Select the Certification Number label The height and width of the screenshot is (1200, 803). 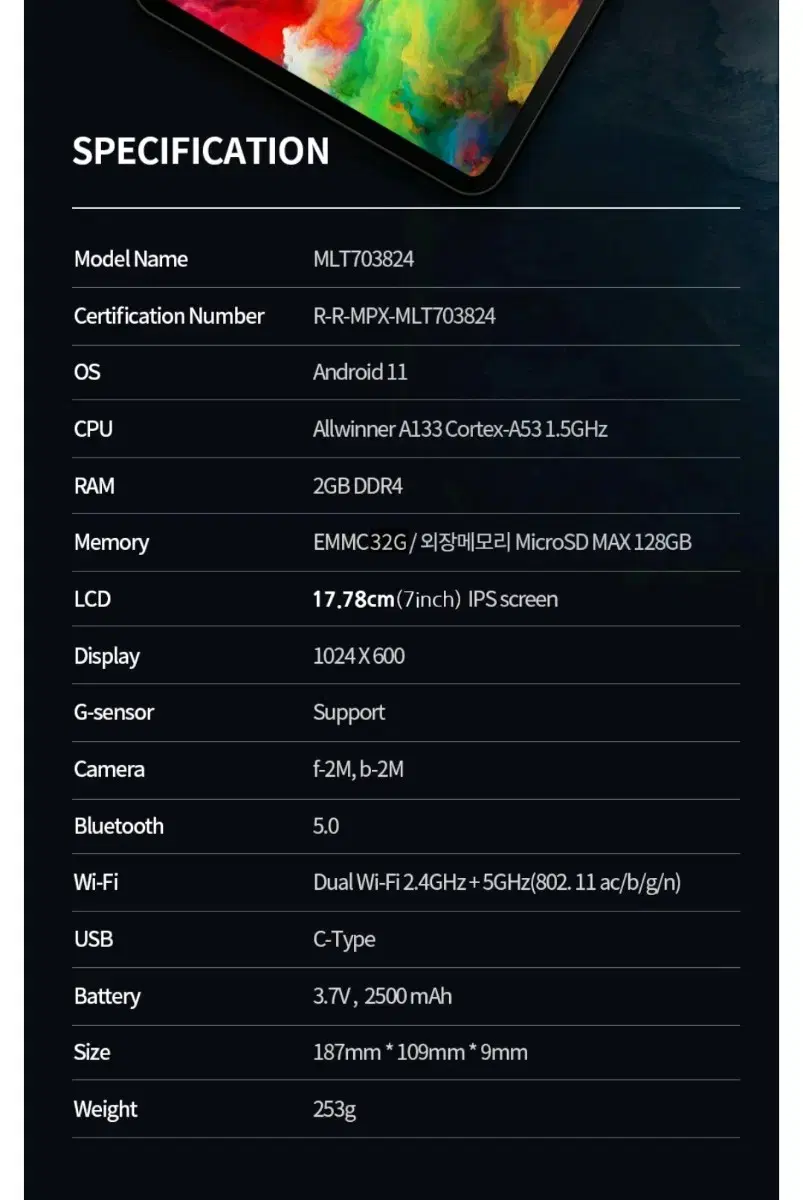(x=169, y=316)
